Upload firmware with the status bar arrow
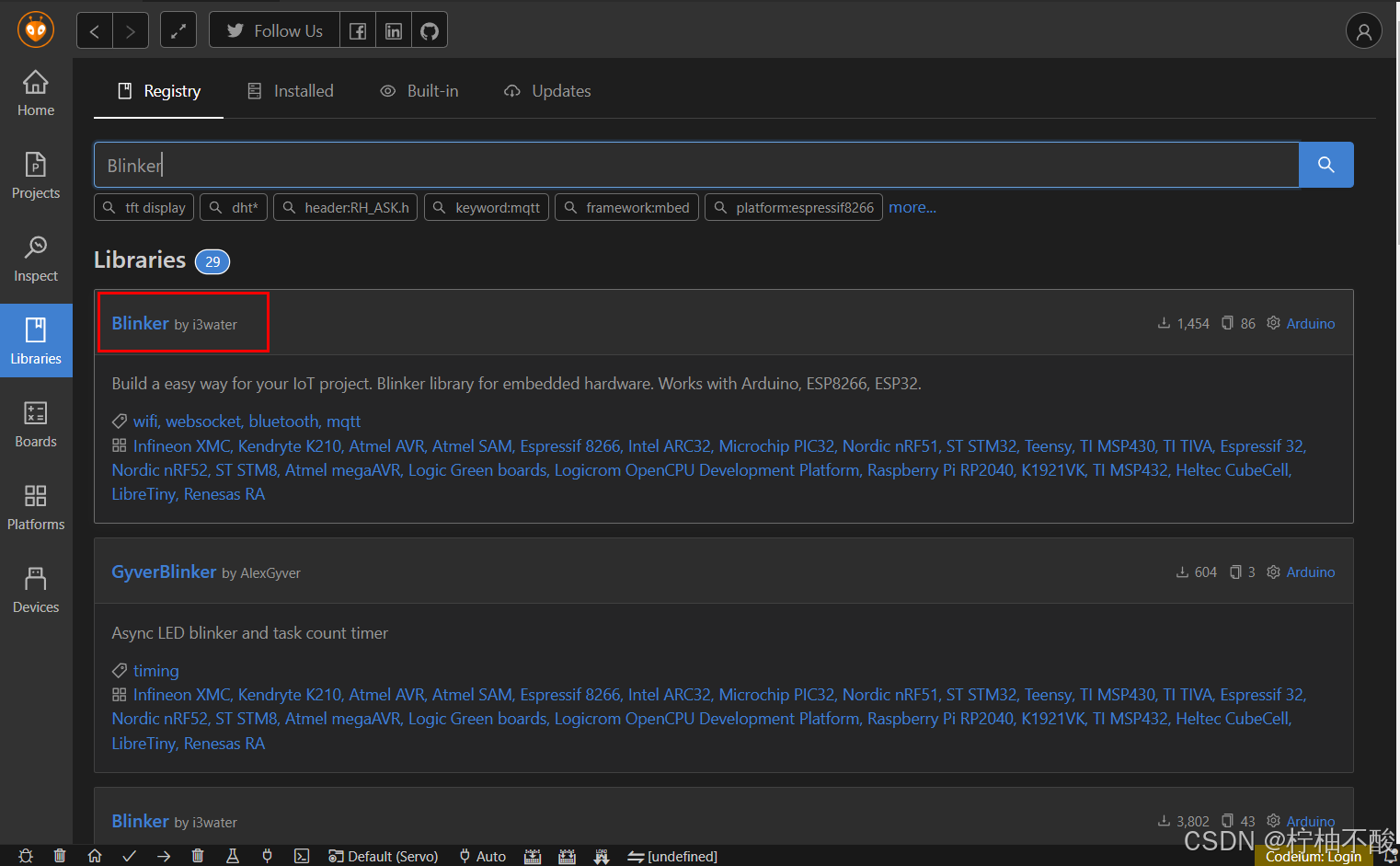Screen dimensions: 1400x866 tap(164, 856)
